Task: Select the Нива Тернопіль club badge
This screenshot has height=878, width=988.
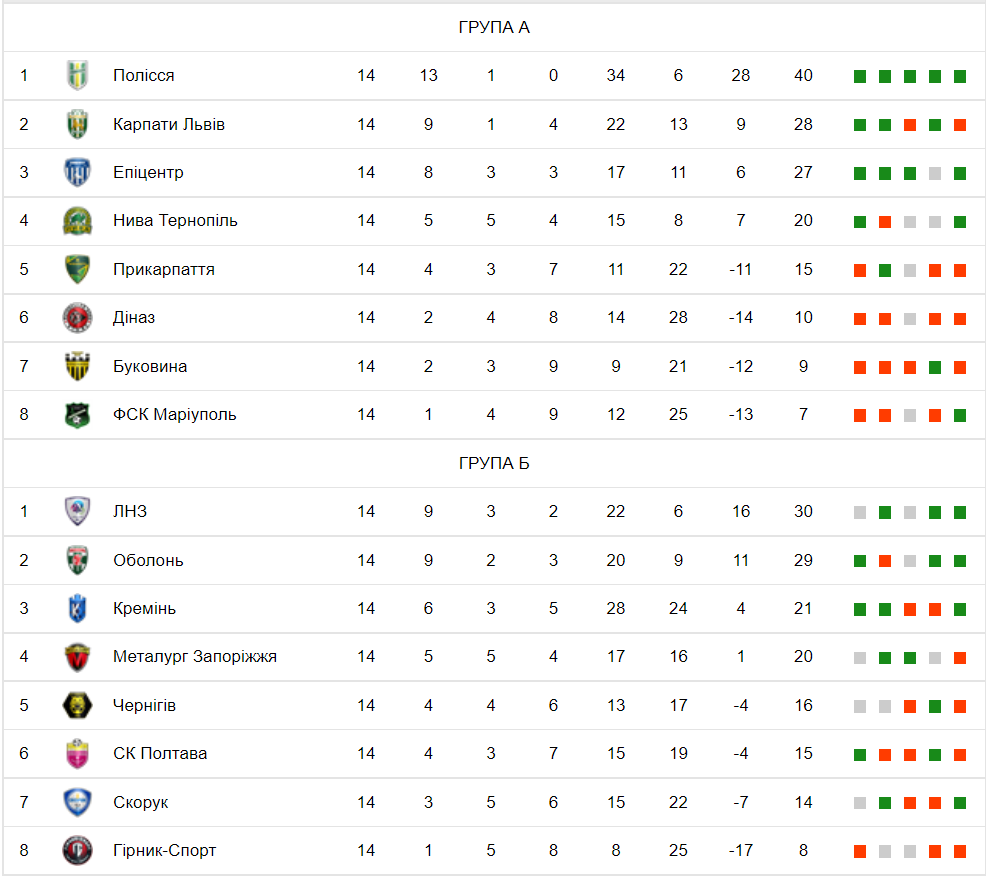Action: (x=77, y=221)
